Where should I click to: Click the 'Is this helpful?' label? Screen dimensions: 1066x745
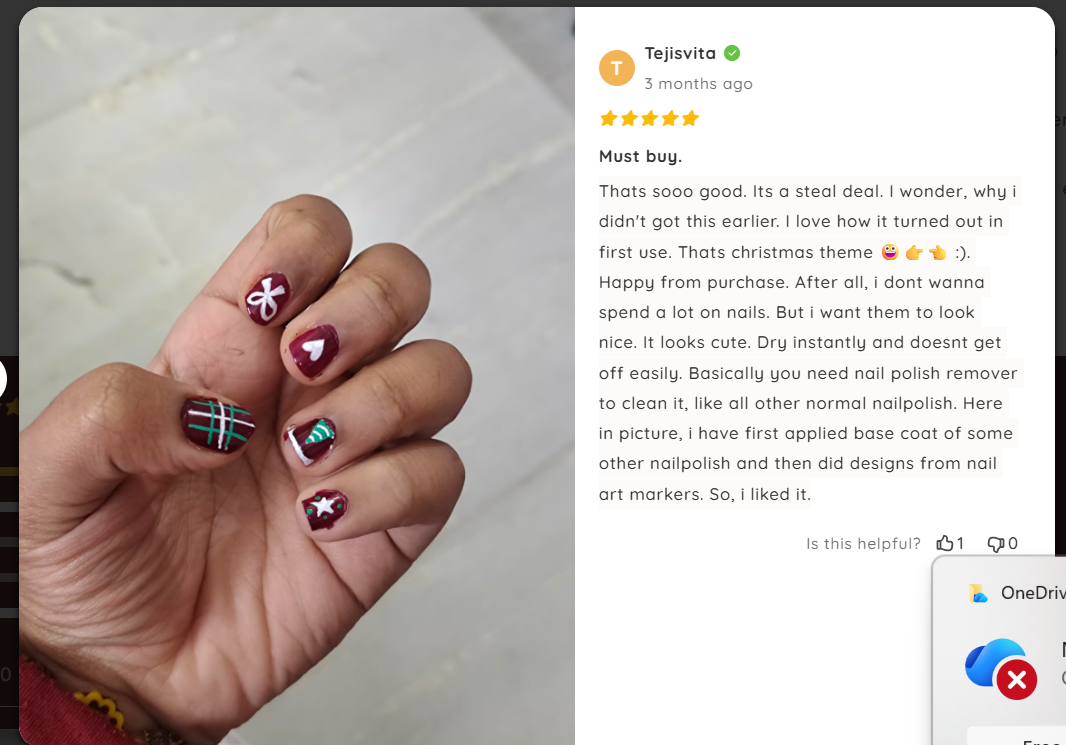(x=863, y=544)
